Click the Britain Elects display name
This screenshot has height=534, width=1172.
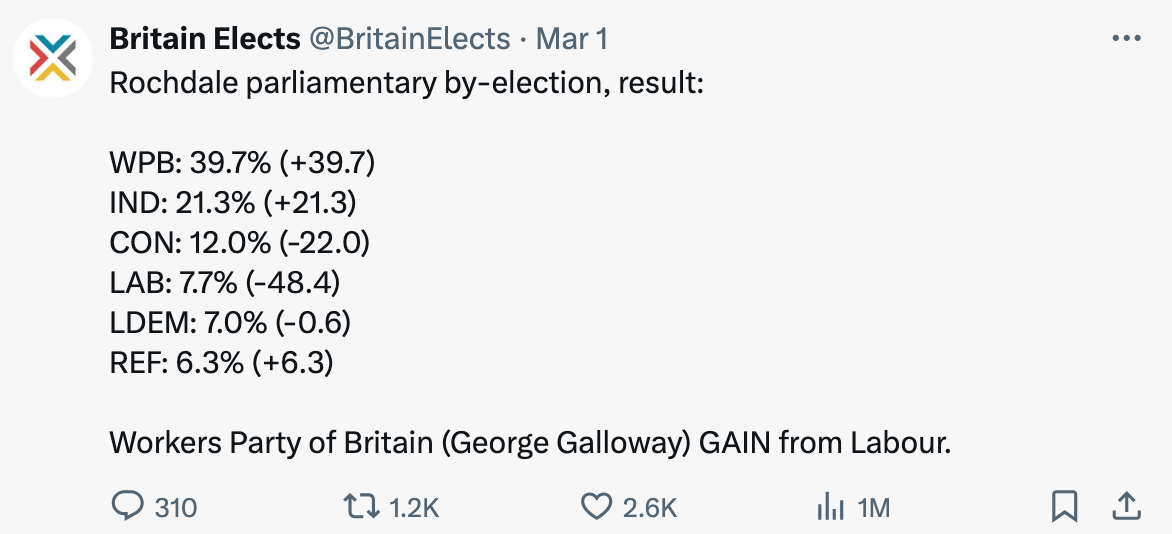pyautogui.click(x=205, y=39)
